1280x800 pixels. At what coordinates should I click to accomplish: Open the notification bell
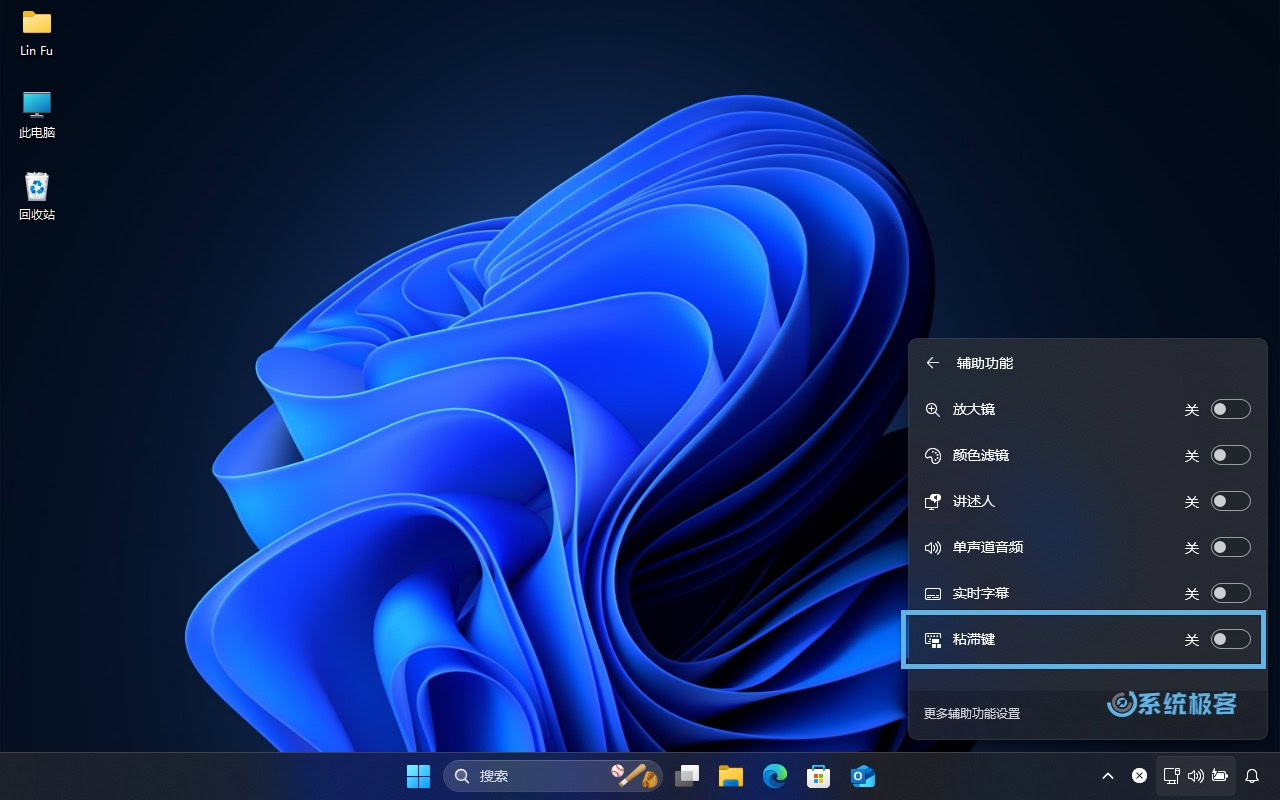coord(1252,776)
